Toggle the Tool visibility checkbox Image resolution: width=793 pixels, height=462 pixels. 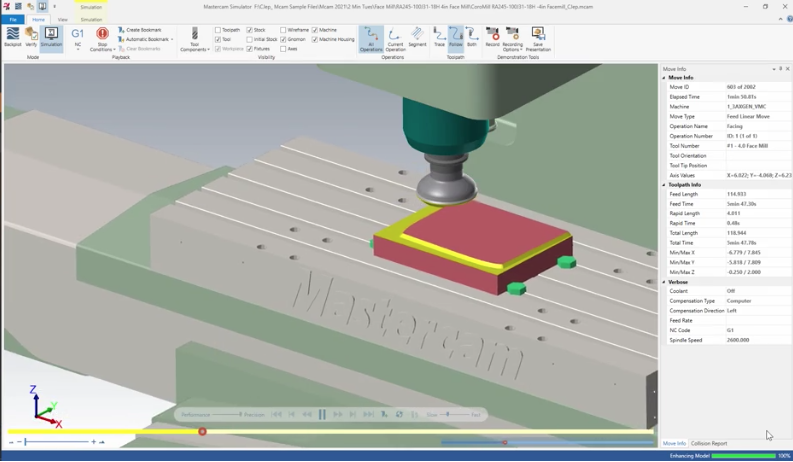tap(218, 39)
